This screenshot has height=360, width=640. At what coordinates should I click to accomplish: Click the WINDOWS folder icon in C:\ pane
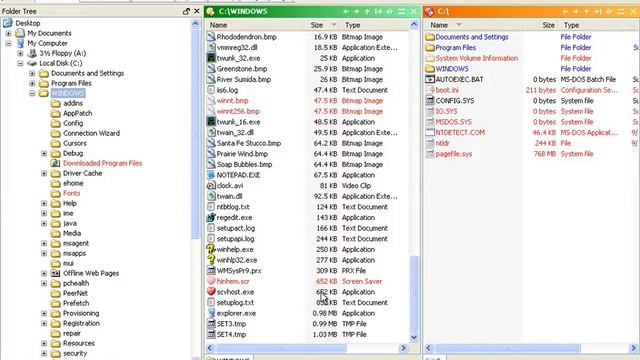click(429, 69)
